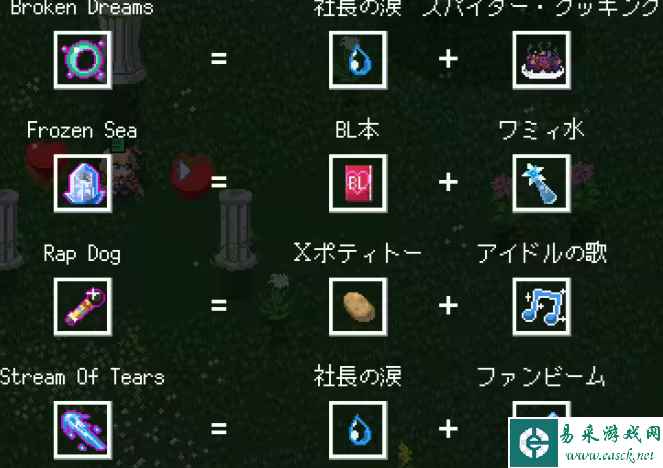Viewport: 663px width, 468px height.
Task: Click the Frozen Sea label text
Action: 82,130
